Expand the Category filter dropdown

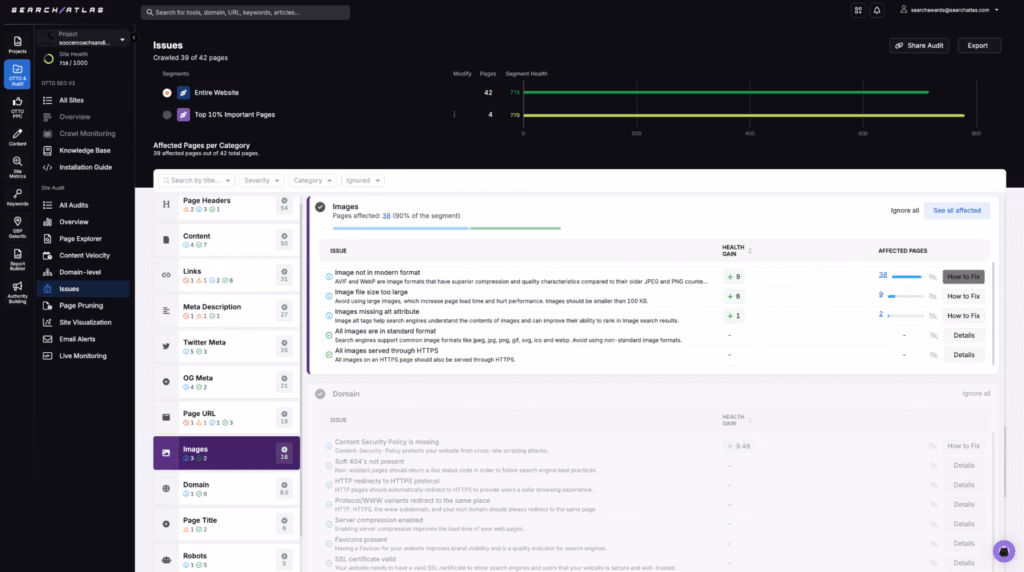[312, 181]
